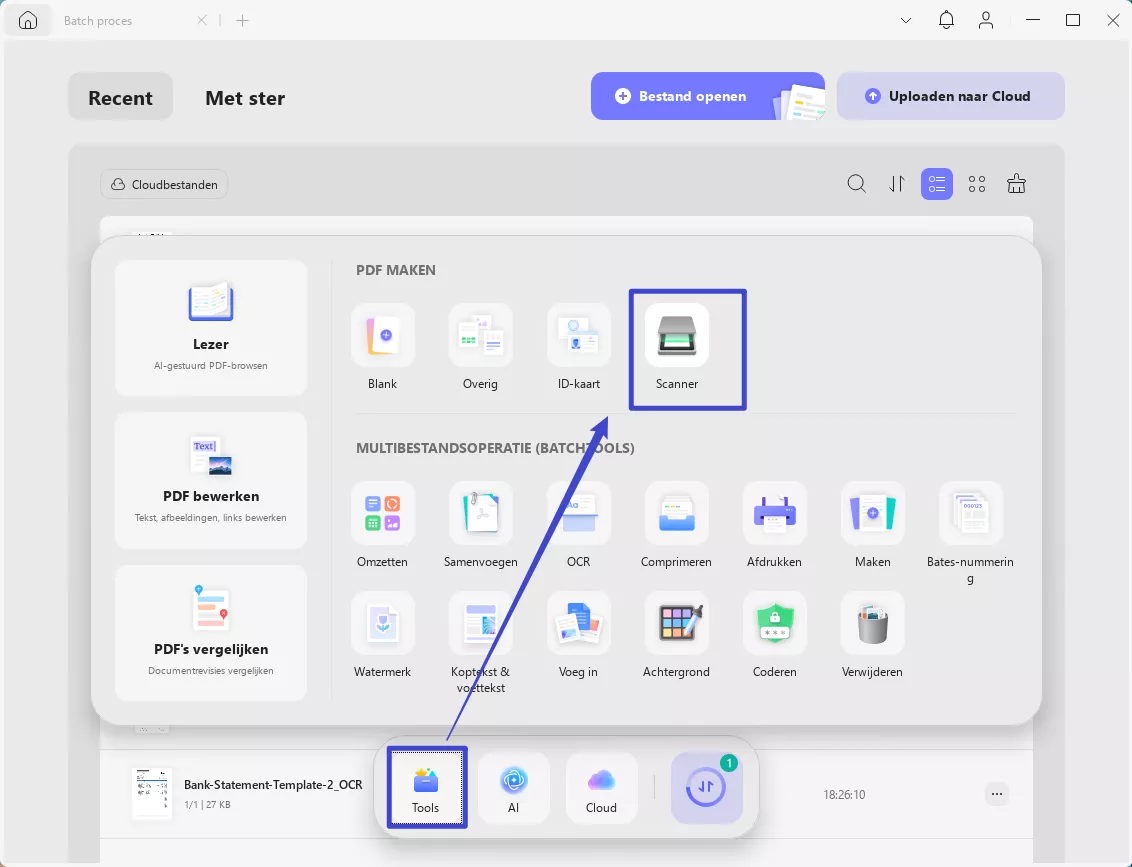Toggle the sort order control
Viewport: 1132px width, 867px height.
(896, 184)
